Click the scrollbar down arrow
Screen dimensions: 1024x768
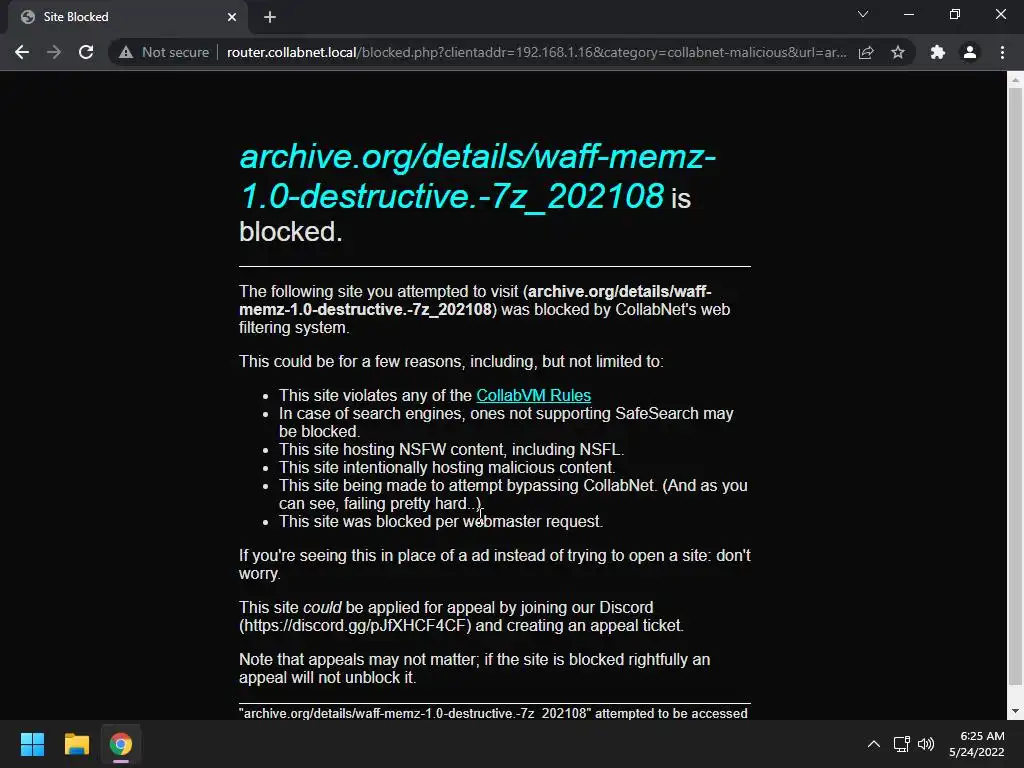click(x=1015, y=711)
